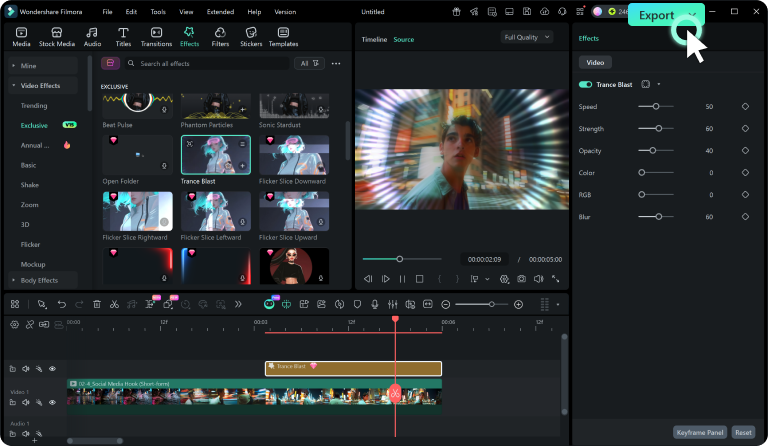Screen dimensions: 768x446
Task: Toggle Speed keyframe diamond
Action: click(745, 106)
